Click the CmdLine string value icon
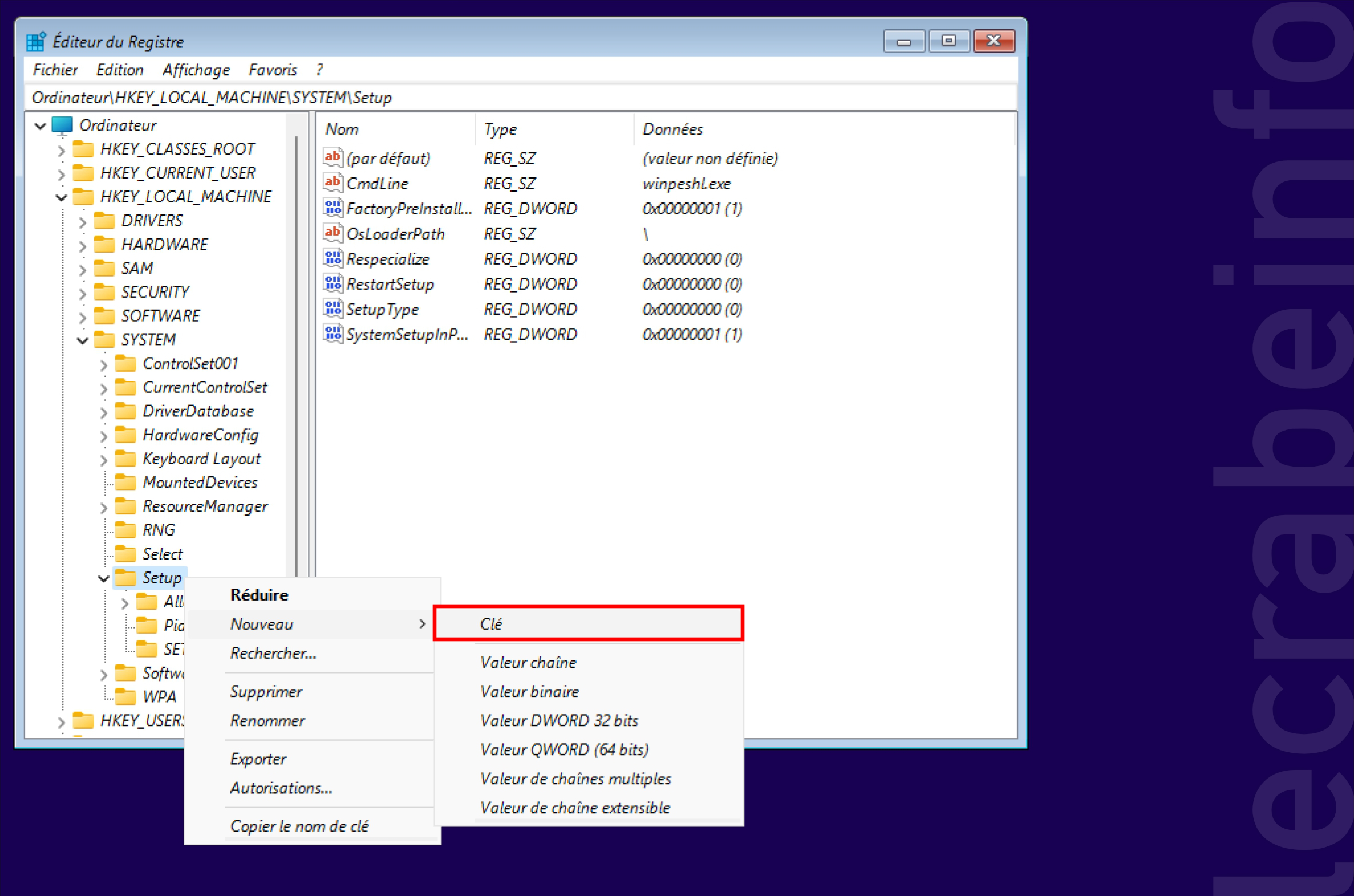 [x=333, y=183]
